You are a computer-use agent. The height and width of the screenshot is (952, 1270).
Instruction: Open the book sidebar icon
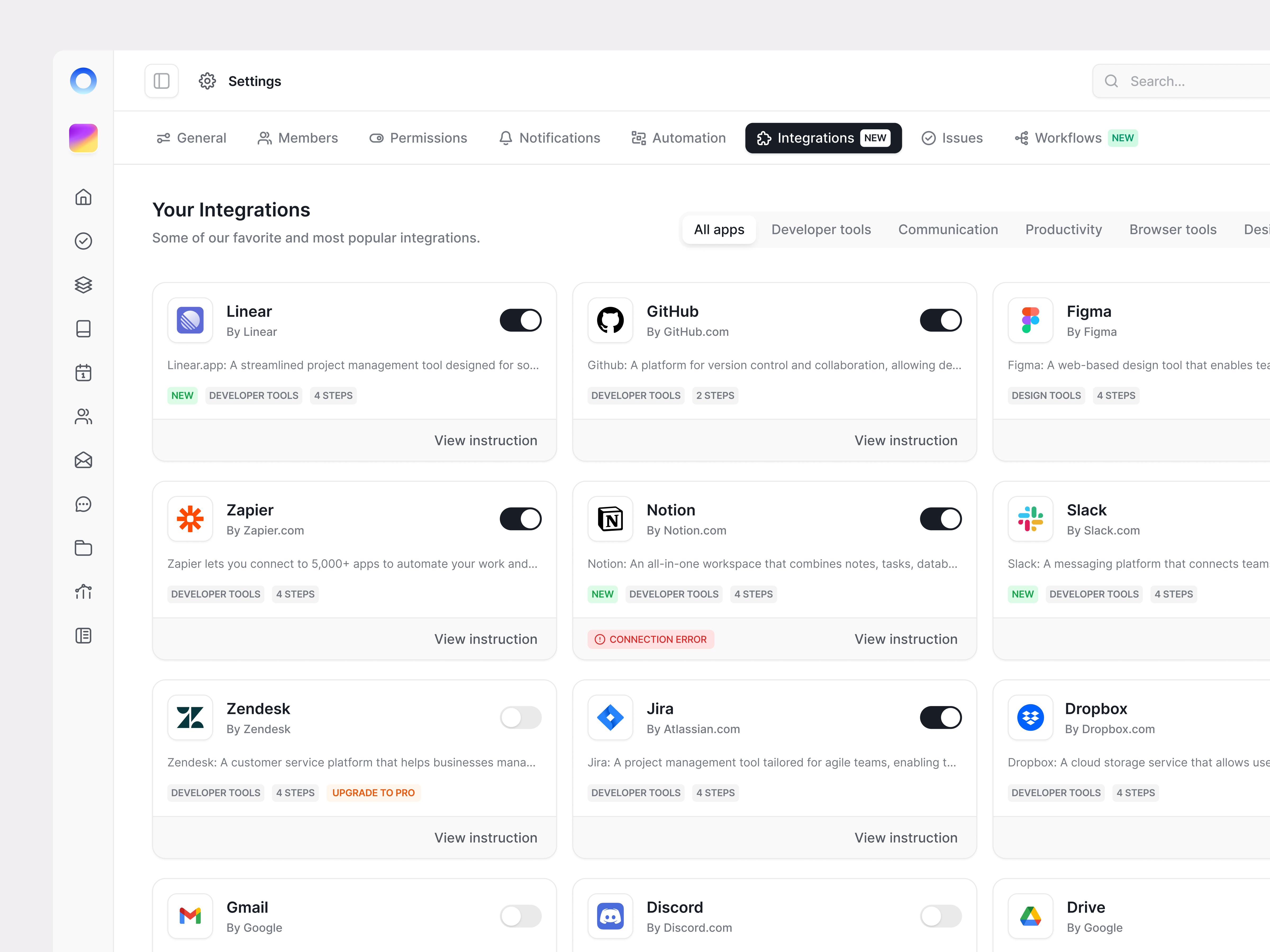pos(83,329)
